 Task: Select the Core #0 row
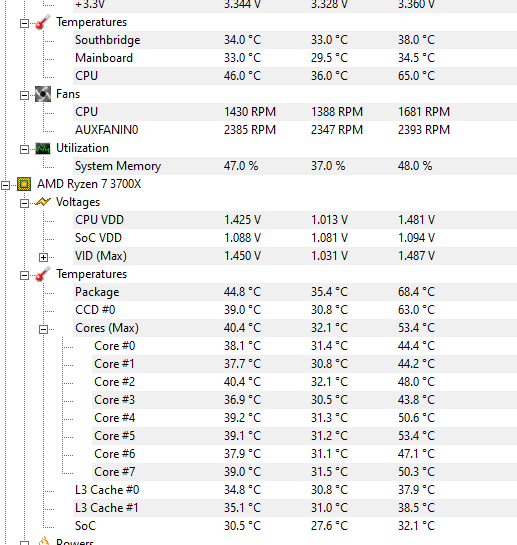304,346
